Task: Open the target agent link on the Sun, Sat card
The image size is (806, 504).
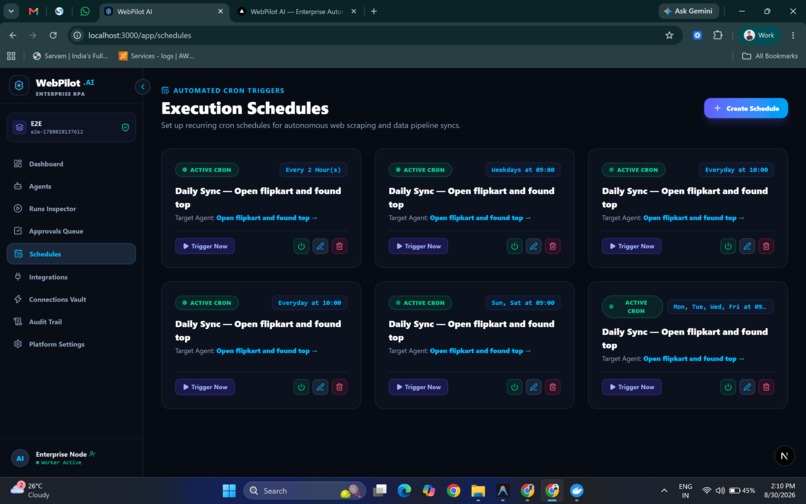Action: [480, 351]
